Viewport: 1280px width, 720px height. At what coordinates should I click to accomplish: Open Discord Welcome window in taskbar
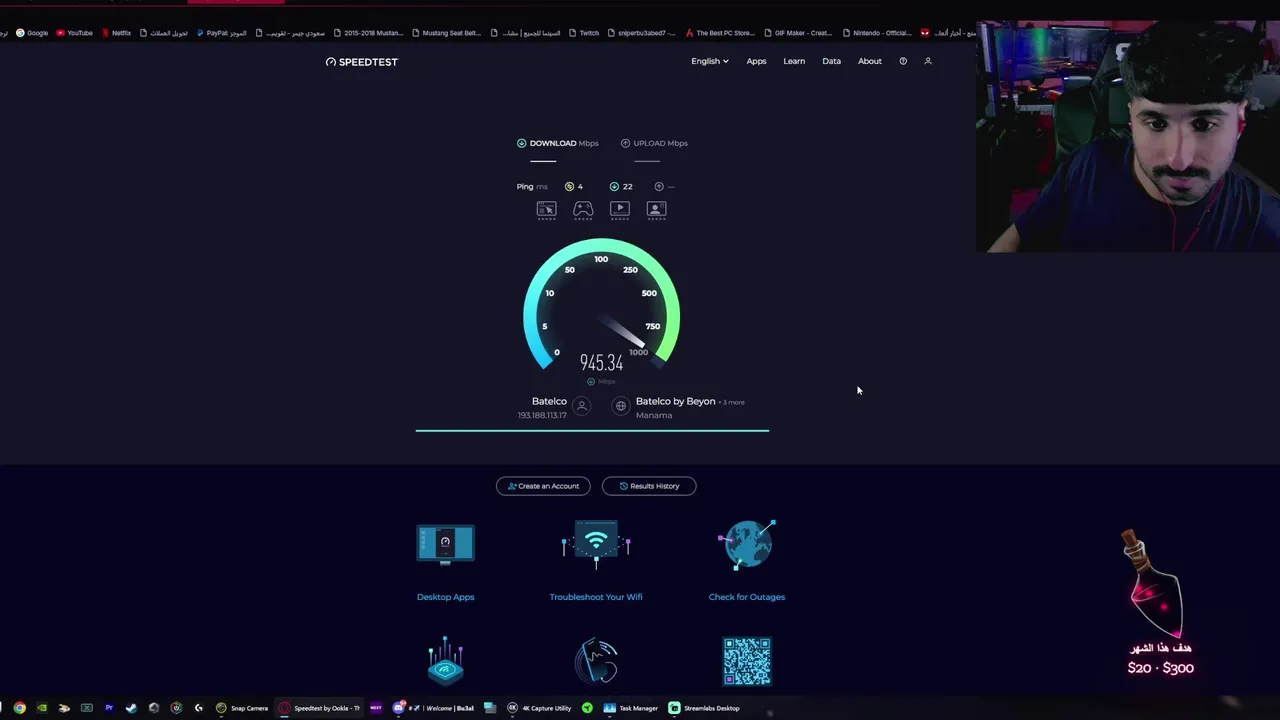tap(434, 708)
